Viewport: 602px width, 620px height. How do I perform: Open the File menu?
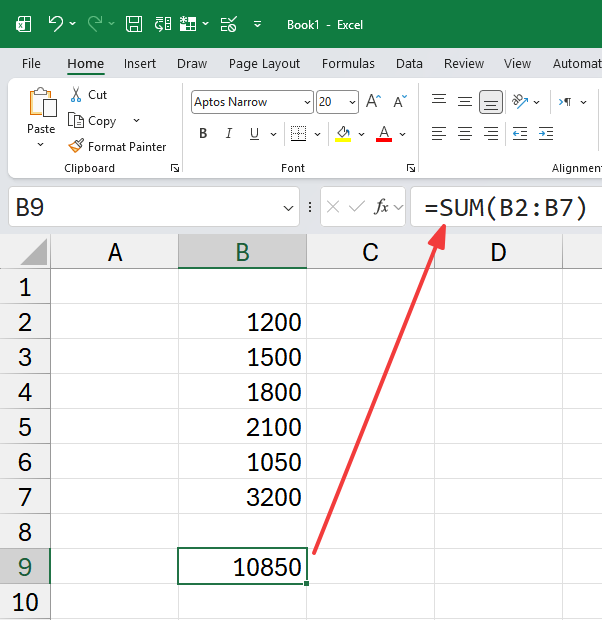pos(31,64)
